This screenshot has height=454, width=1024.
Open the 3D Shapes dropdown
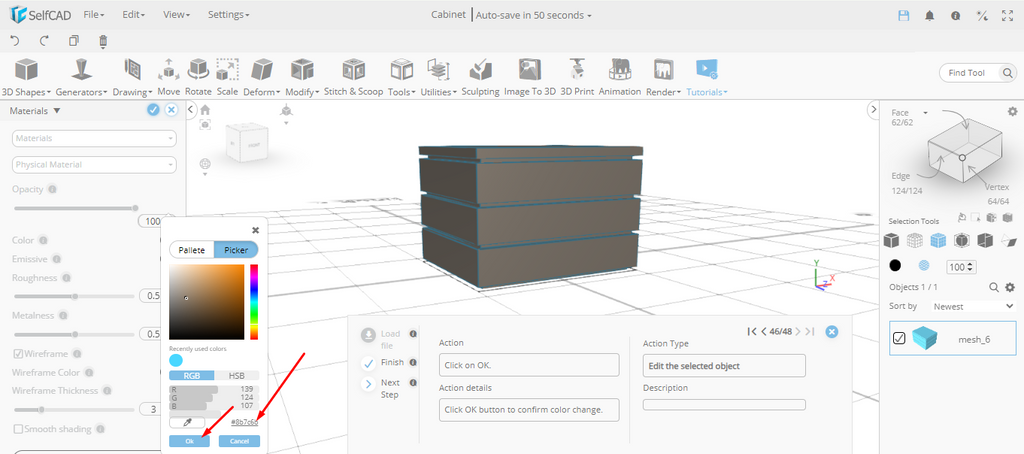tap(26, 76)
